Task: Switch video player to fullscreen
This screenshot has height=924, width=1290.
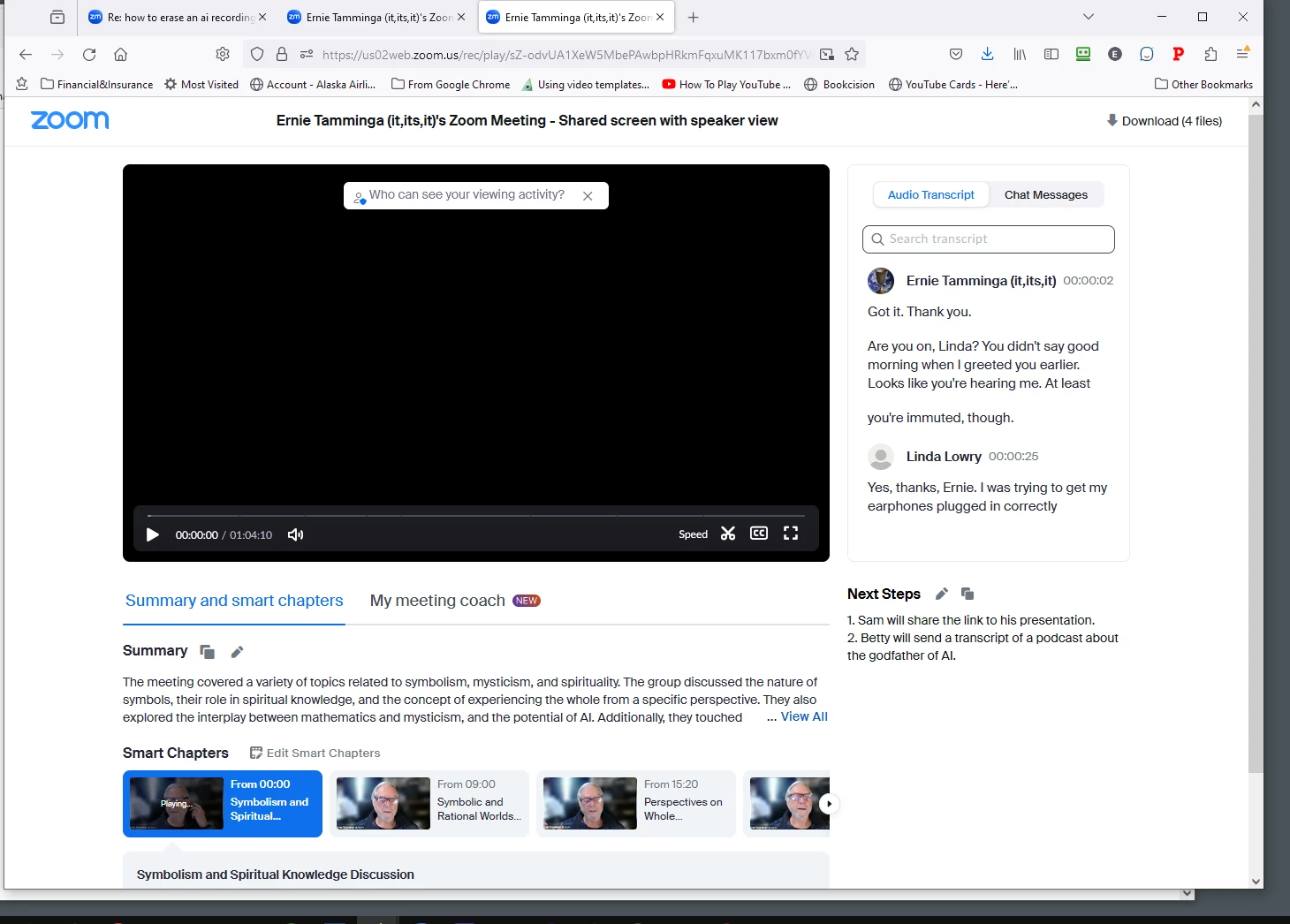Action: click(791, 534)
